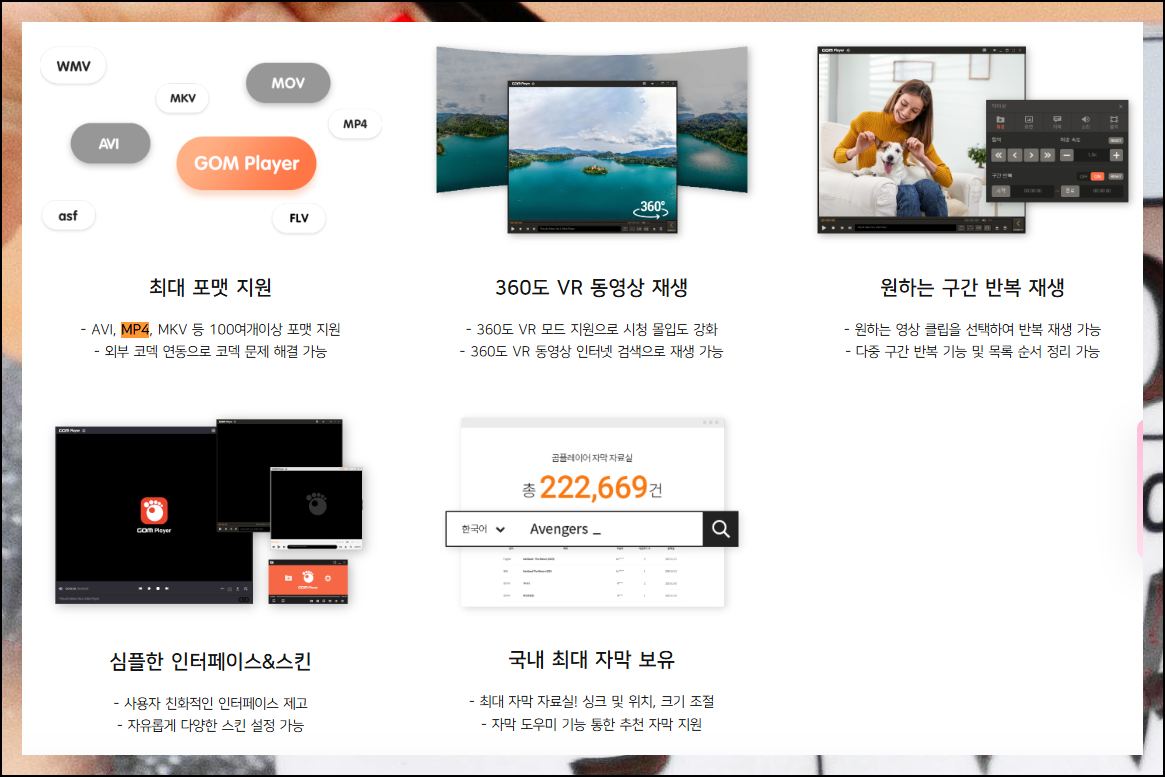Click the 360 VR lake player image
Image resolution: width=1165 pixels, height=777 pixels.
coord(592,156)
